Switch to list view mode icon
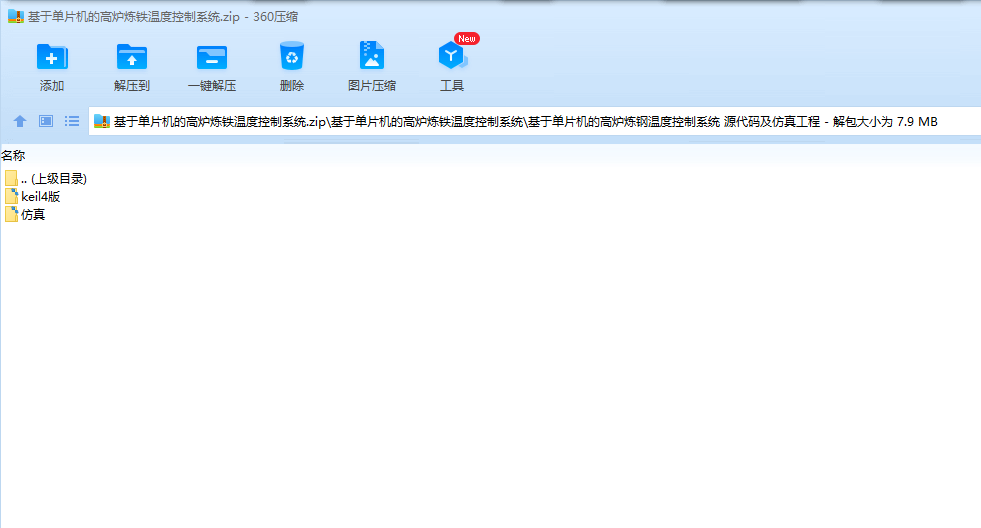The width and height of the screenshot is (981, 528). click(72, 121)
